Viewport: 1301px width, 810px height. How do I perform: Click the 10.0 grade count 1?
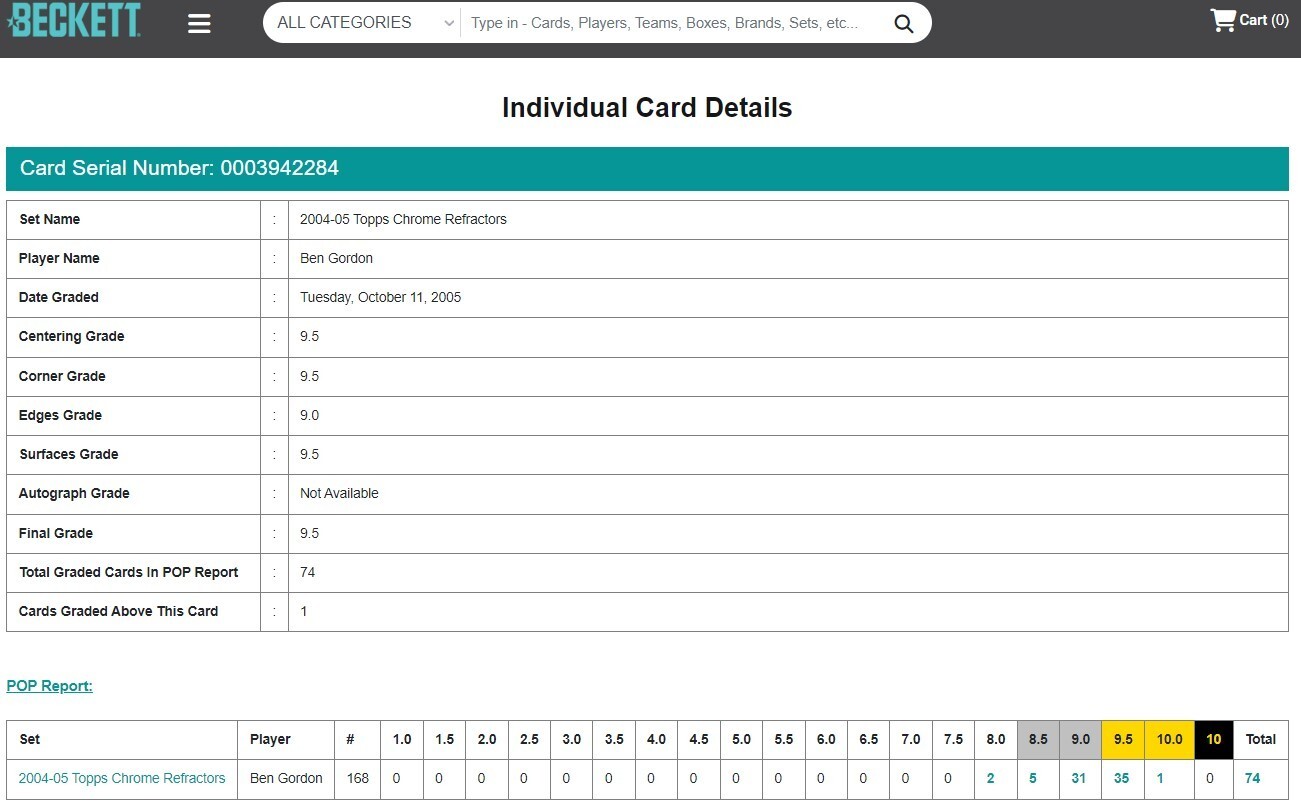click(x=1160, y=778)
